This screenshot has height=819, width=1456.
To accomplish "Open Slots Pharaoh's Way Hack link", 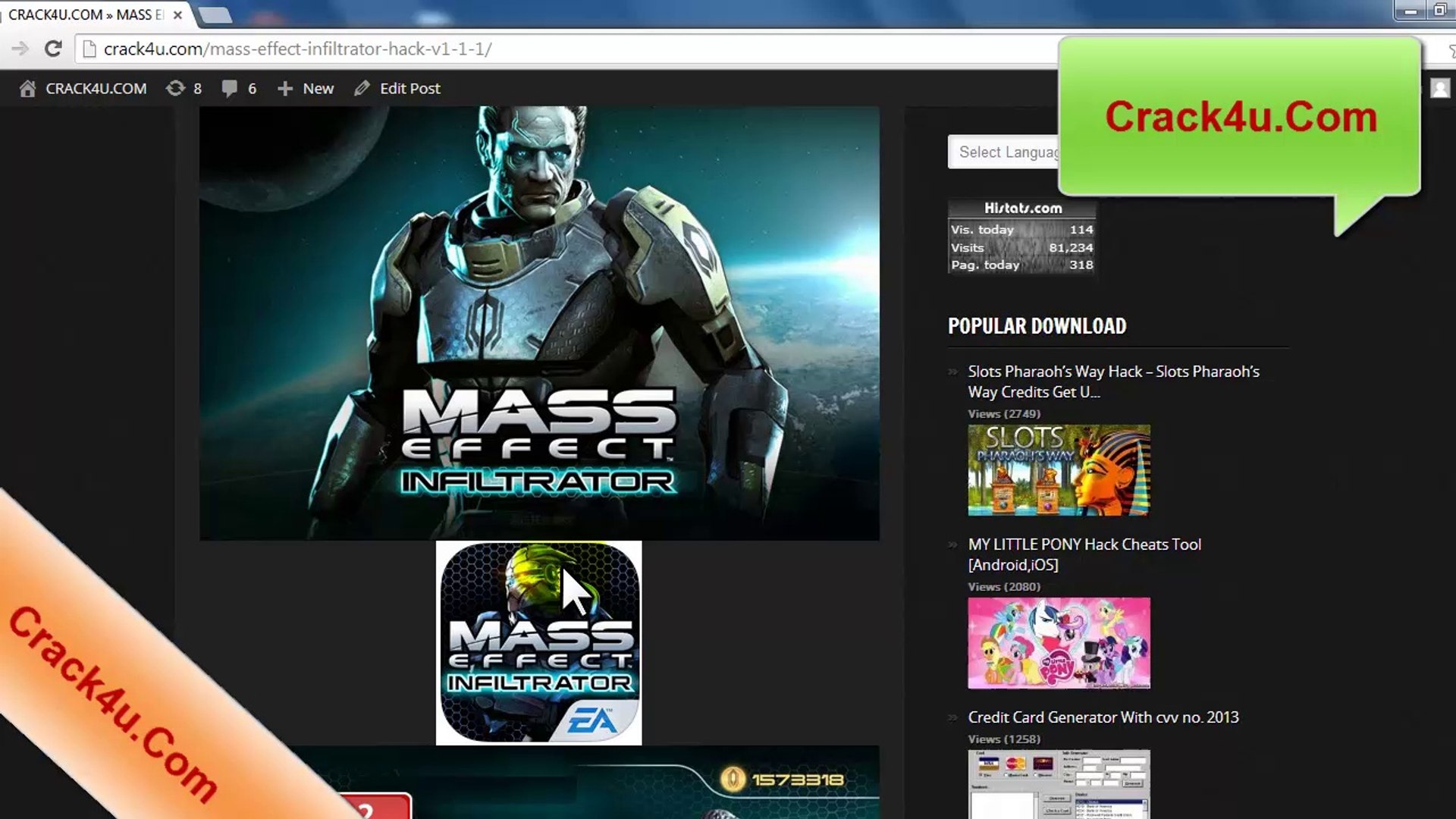I will click(1112, 381).
